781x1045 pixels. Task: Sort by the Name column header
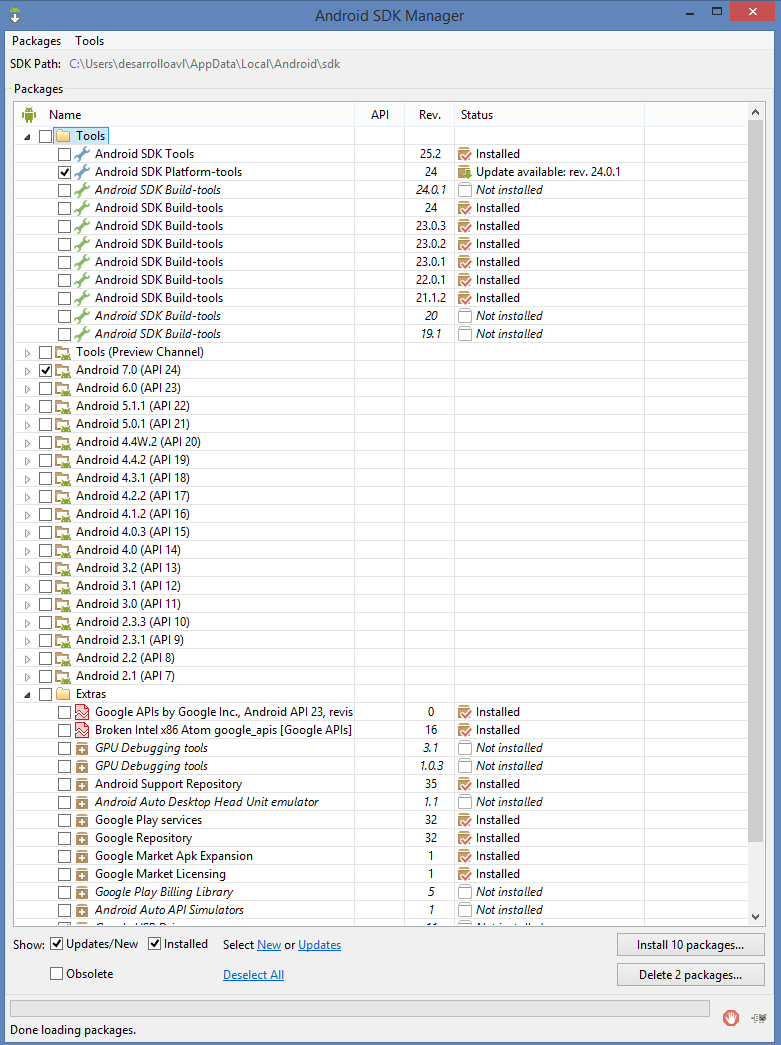(x=185, y=115)
